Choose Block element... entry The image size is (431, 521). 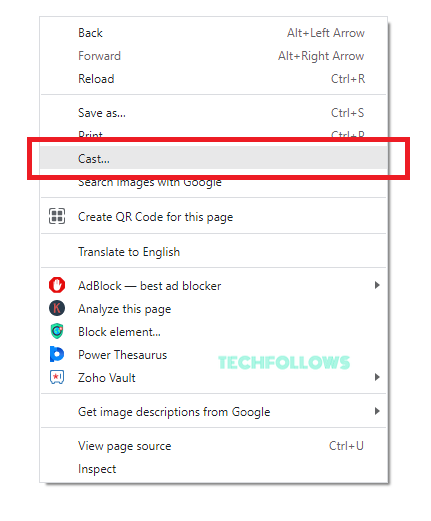click(x=214, y=332)
